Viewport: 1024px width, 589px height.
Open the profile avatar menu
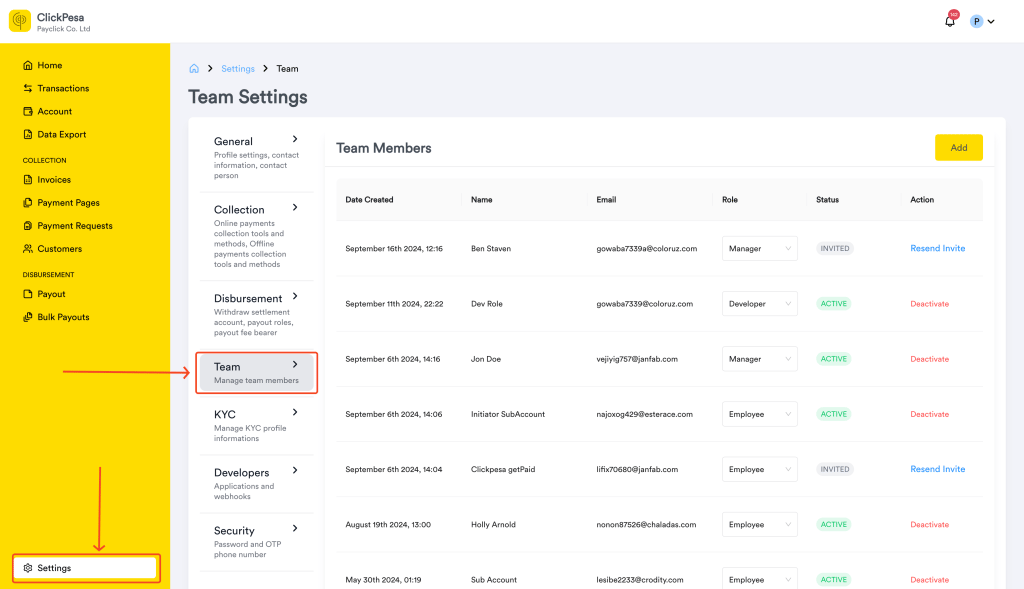[x=976, y=22]
